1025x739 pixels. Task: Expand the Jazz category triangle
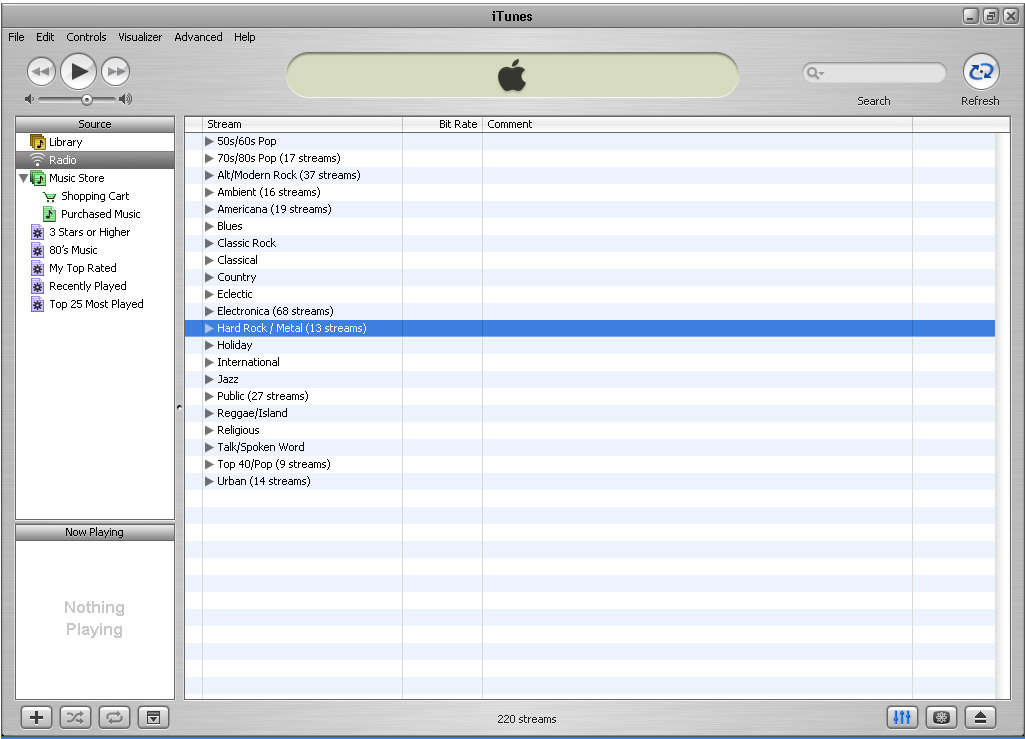209,379
